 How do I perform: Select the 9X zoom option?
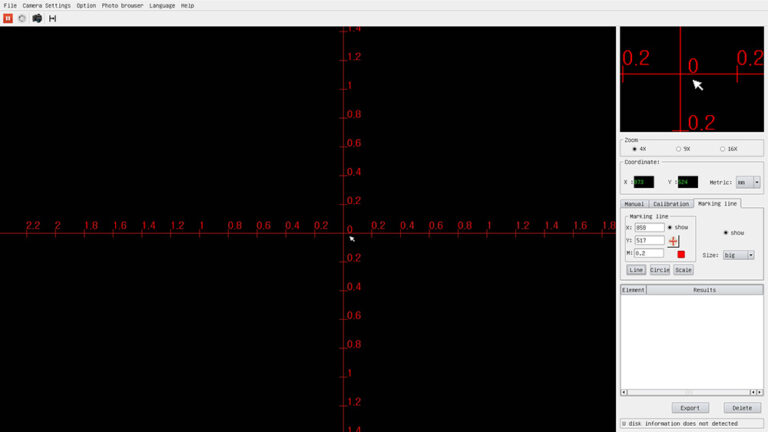(x=679, y=149)
